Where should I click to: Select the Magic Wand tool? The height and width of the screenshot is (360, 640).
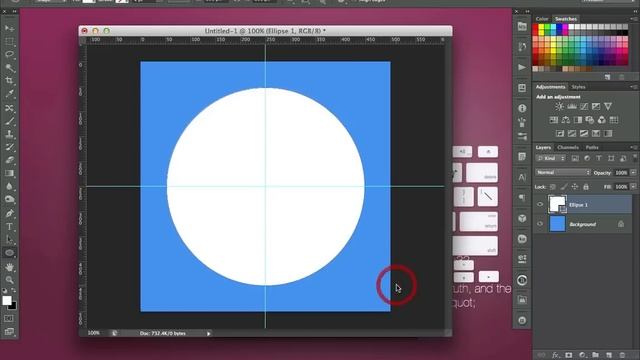pos(9,68)
